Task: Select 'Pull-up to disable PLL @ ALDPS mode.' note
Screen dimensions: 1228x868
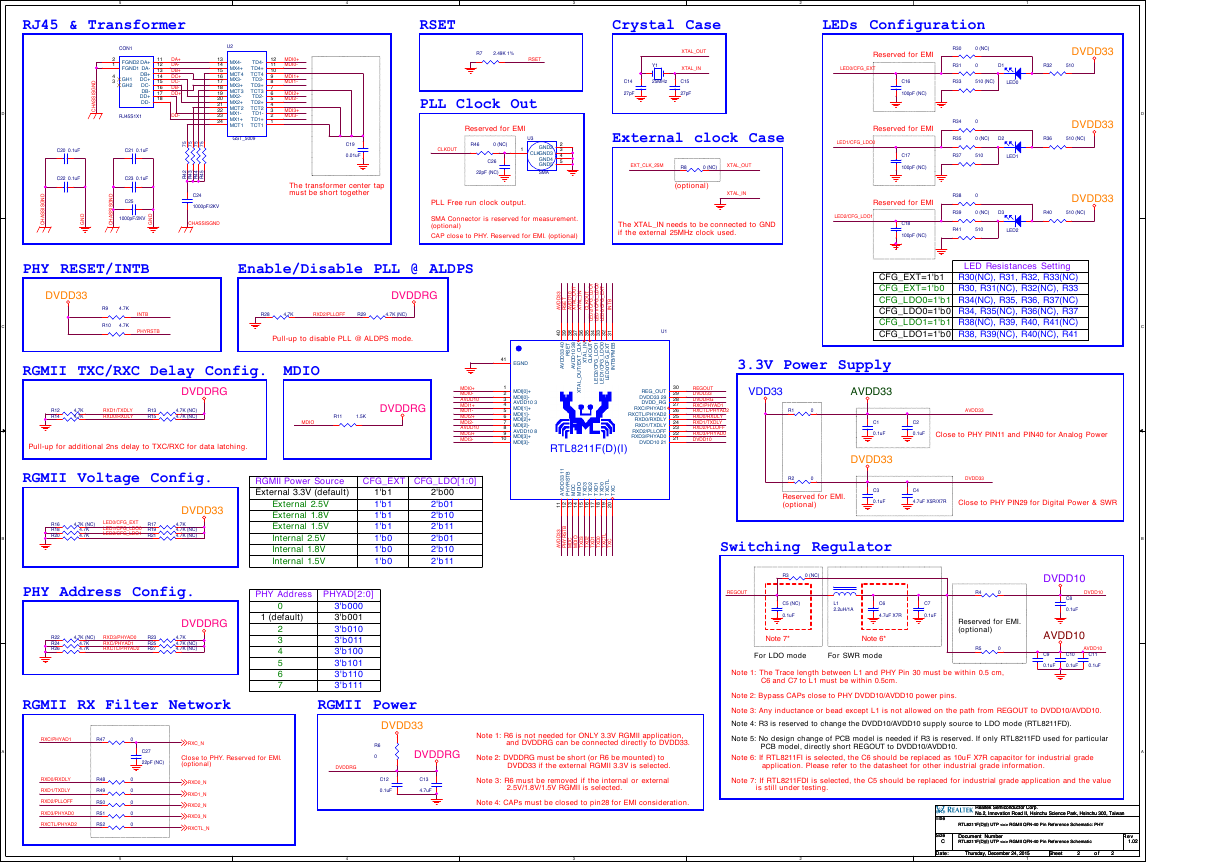Action: (343, 338)
